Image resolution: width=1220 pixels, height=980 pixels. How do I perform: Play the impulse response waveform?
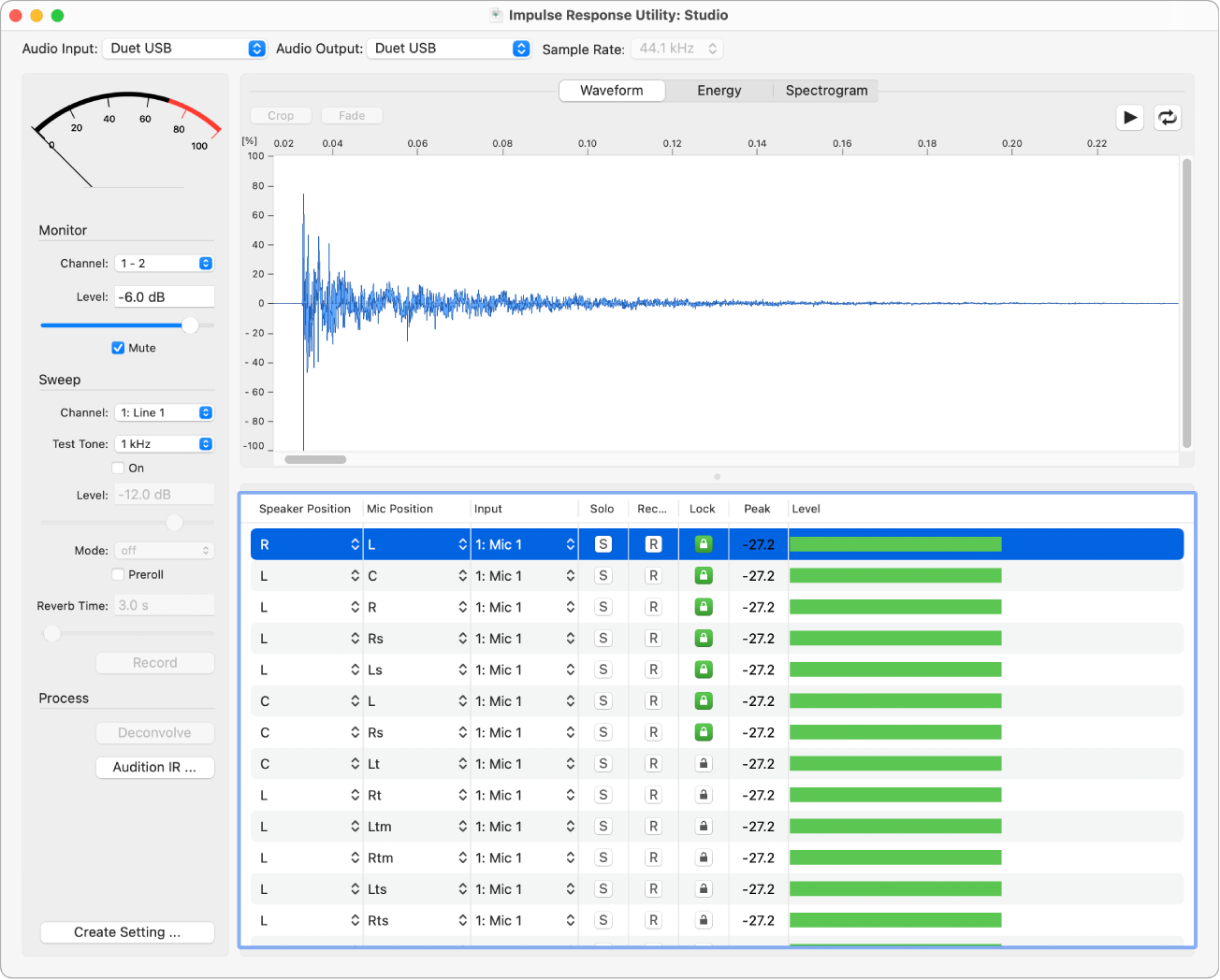click(x=1130, y=118)
